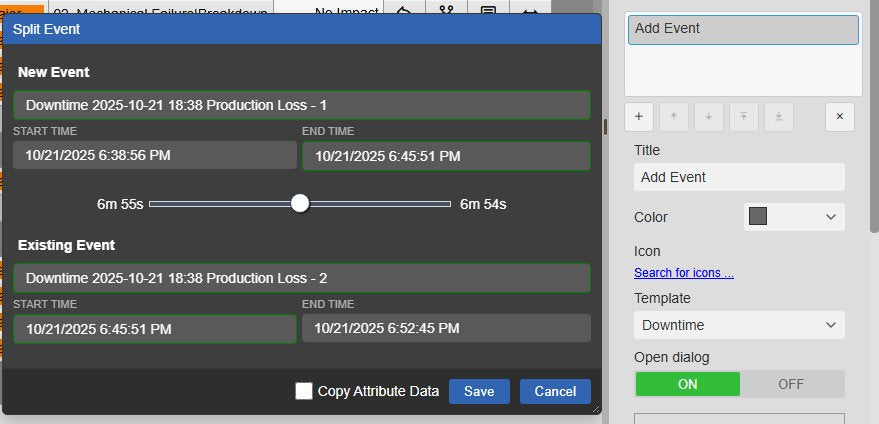Click the move up arrow icon
Image resolution: width=879 pixels, height=424 pixels.
point(674,117)
